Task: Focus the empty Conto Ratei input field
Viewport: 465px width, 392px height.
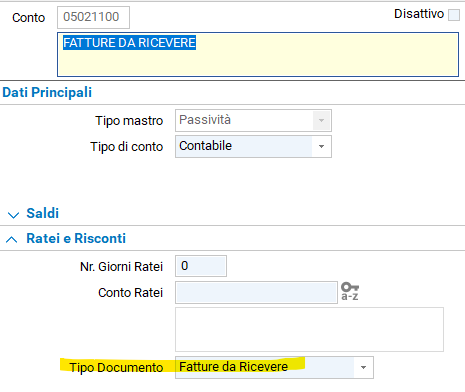Action: pyautogui.click(x=256, y=292)
